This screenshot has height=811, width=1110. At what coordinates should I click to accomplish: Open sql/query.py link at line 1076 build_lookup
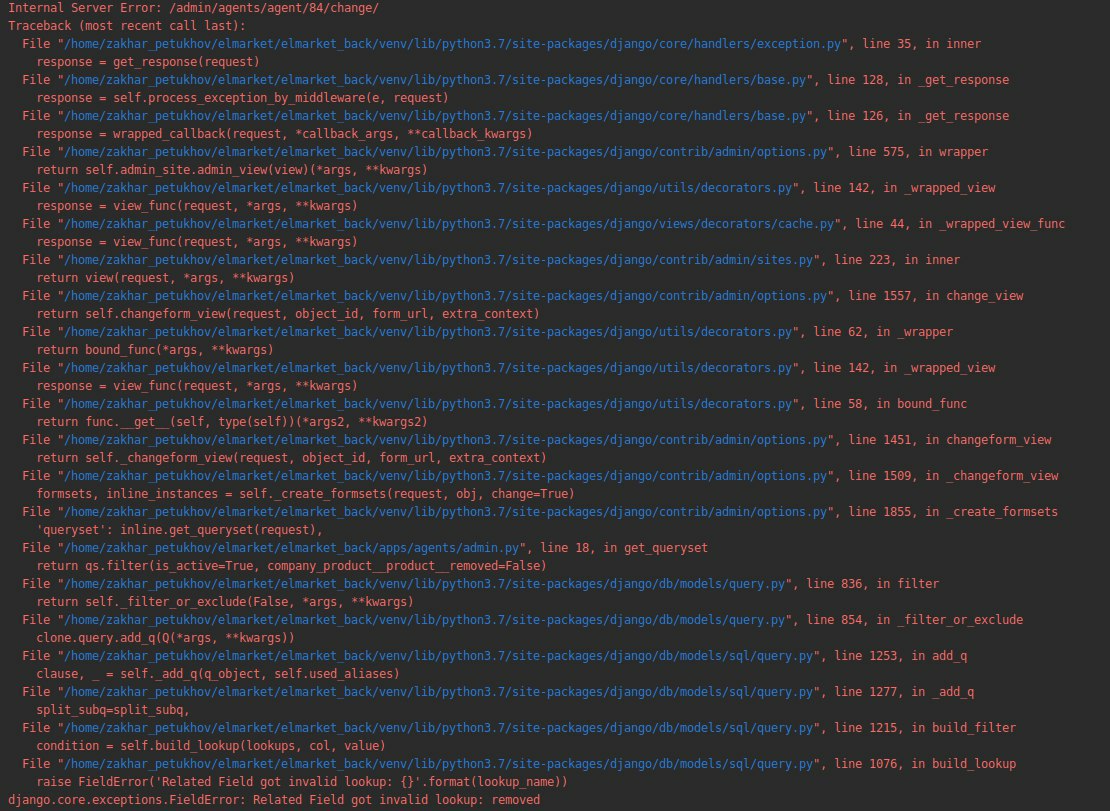pos(439,765)
